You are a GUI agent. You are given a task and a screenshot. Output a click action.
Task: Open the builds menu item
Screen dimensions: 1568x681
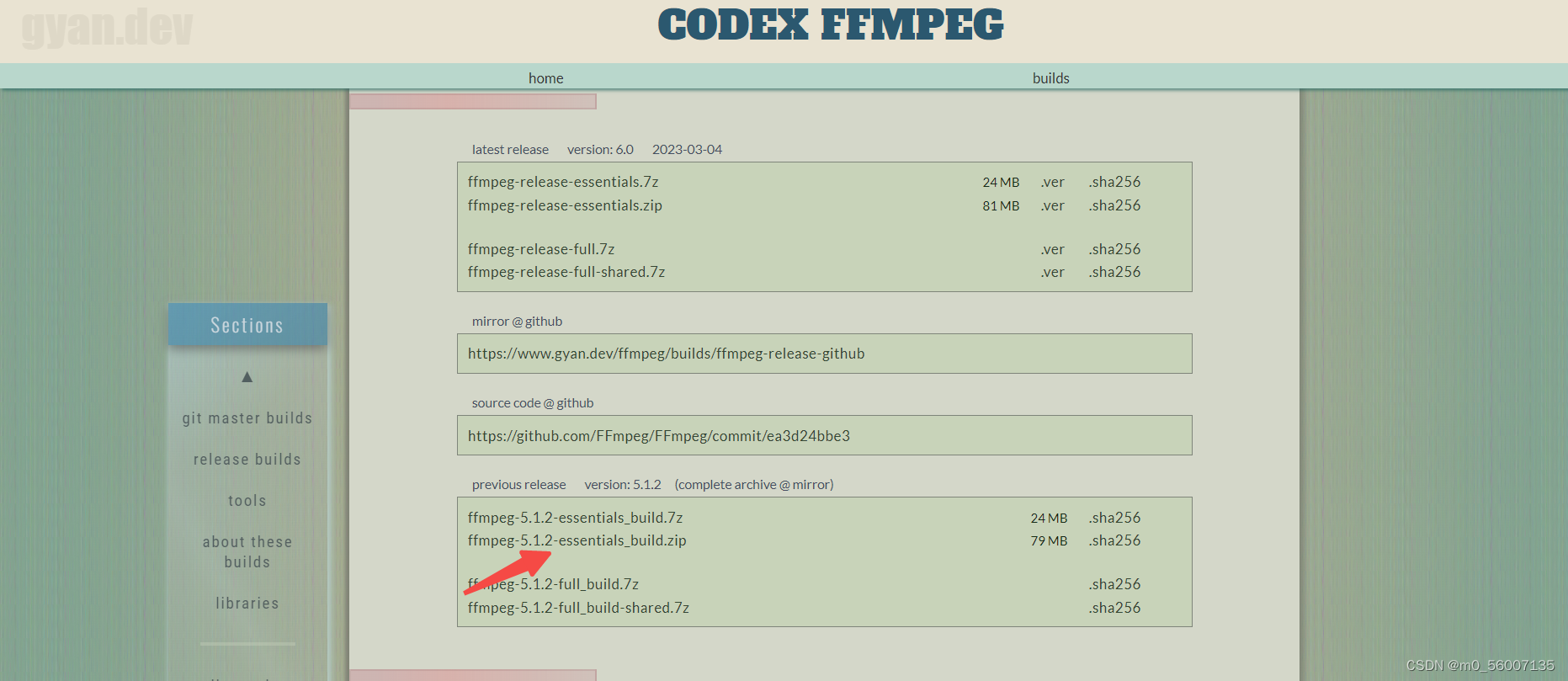pyautogui.click(x=1051, y=78)
